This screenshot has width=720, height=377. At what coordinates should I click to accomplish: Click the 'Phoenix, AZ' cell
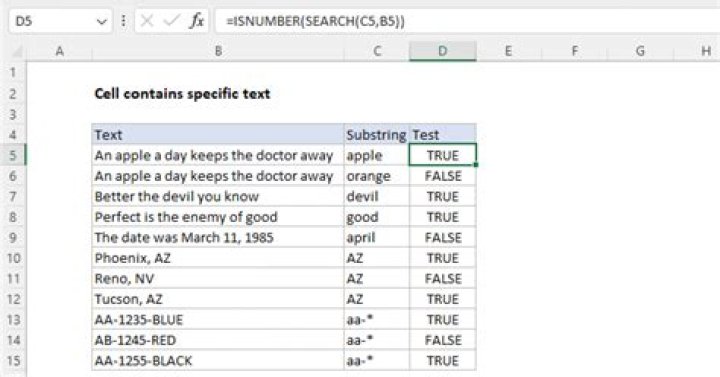[218, 258]
